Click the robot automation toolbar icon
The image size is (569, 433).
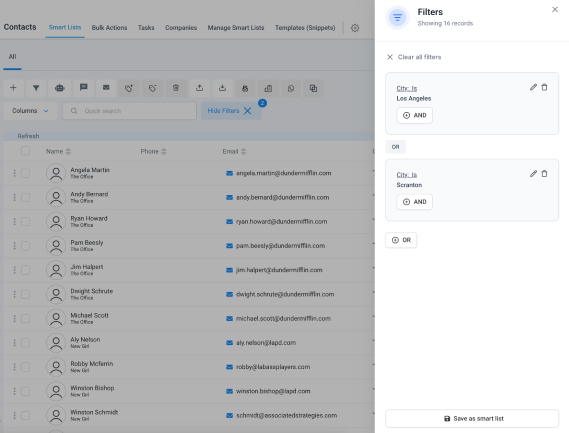point(60,88)
